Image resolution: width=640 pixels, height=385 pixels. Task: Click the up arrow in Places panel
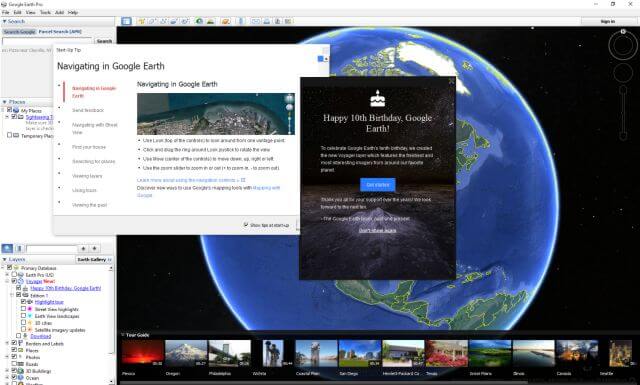[x=84, y=248]
